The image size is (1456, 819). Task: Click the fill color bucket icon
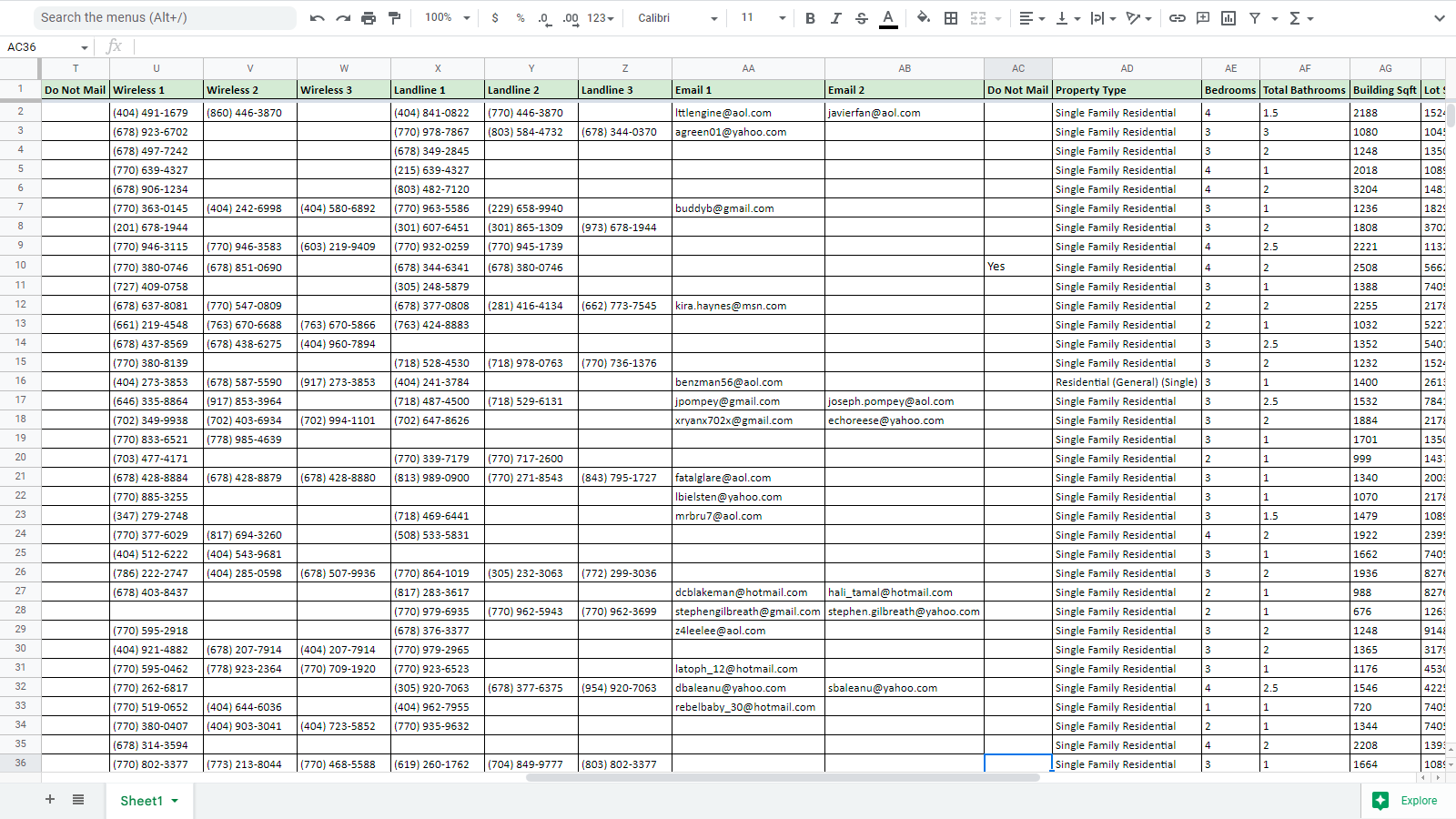(923, 18)
